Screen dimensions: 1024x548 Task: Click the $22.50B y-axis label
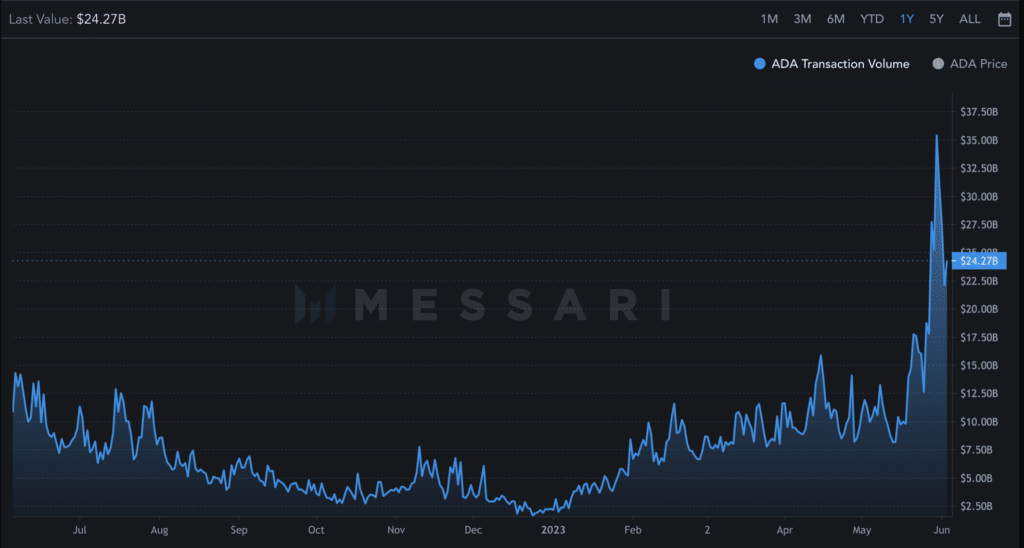[979, 281]
